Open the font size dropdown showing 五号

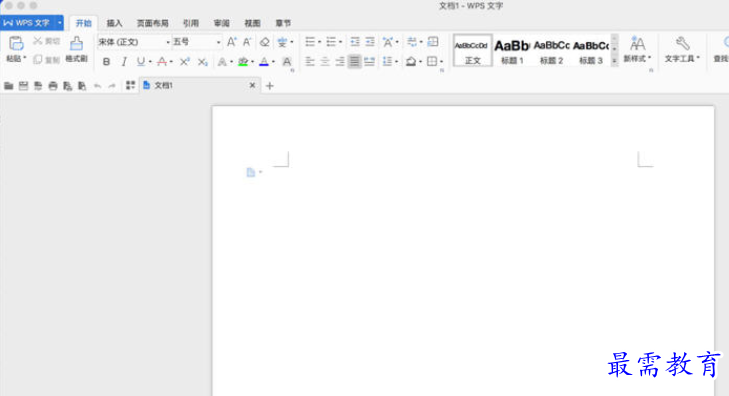(x=197, y=42)
